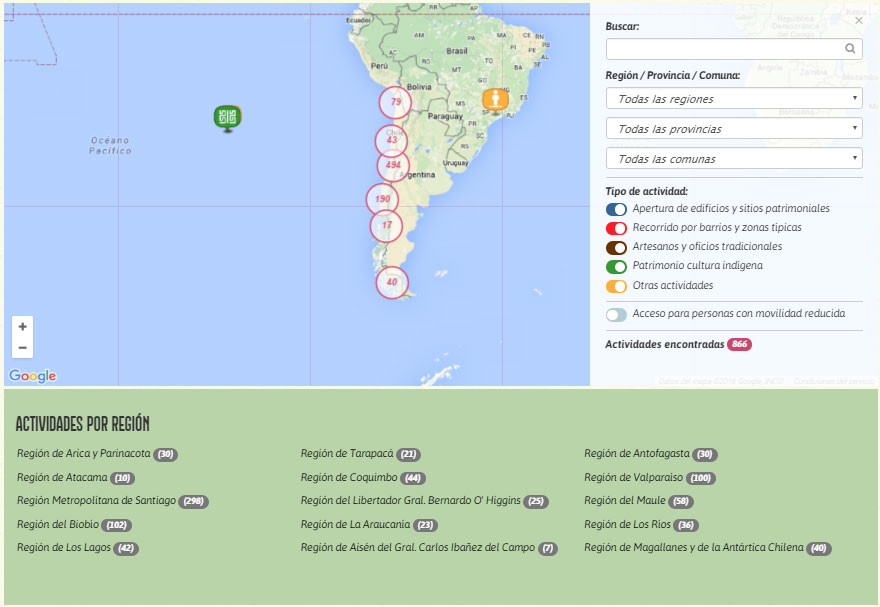Viewport: 880px width, 607px height.
Task: Enable Acceso para personas con movilidad reducida
Action: point(616,314)
